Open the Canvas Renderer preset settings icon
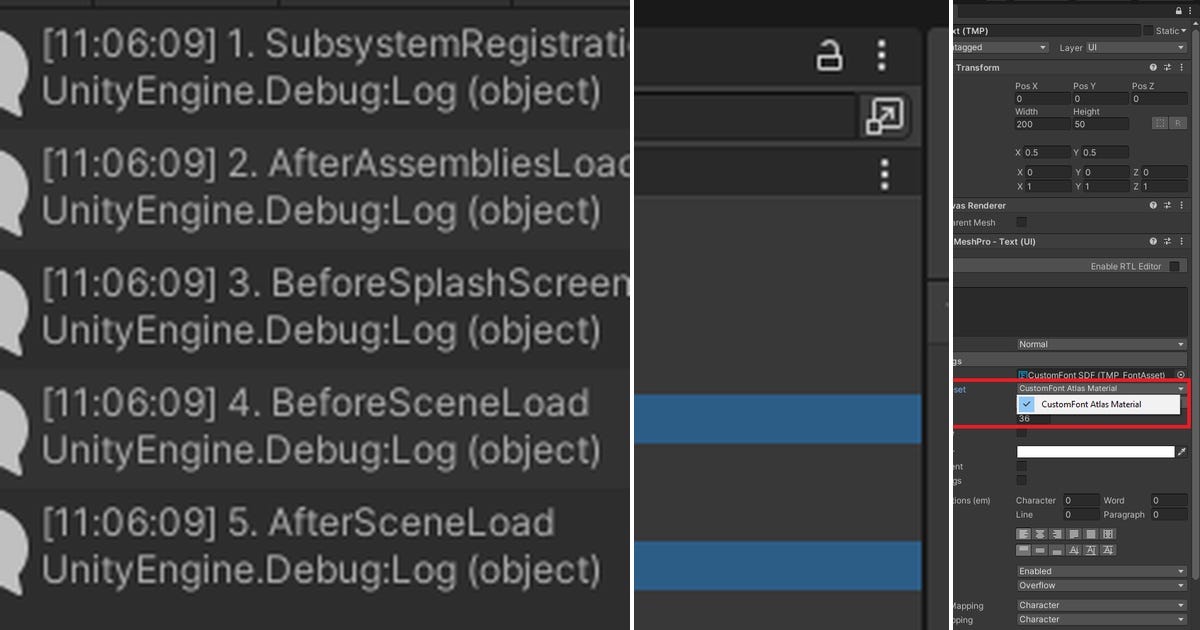 click(1167, 205)
